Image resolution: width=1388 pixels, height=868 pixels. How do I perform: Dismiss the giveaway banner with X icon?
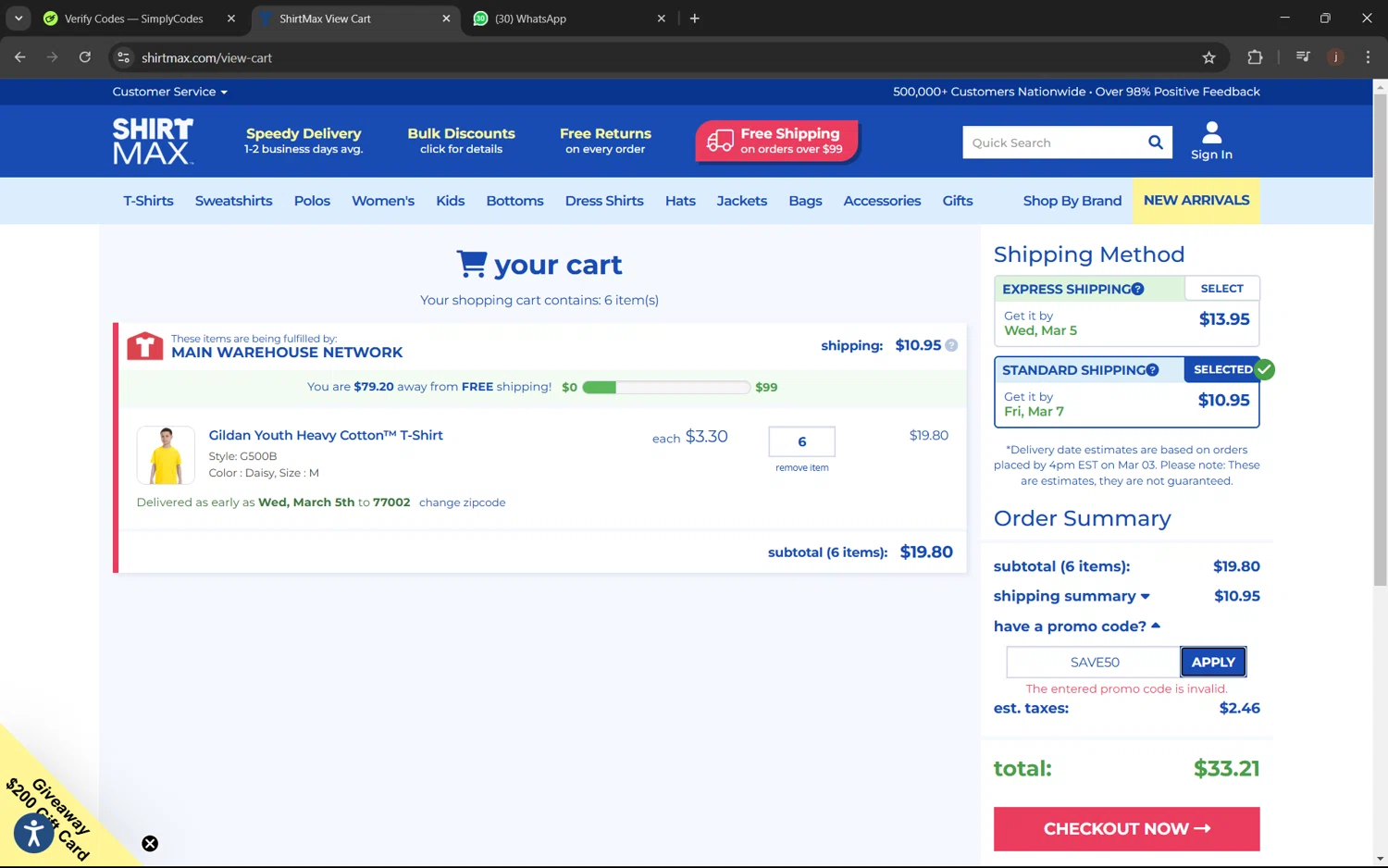coord(150,843)
